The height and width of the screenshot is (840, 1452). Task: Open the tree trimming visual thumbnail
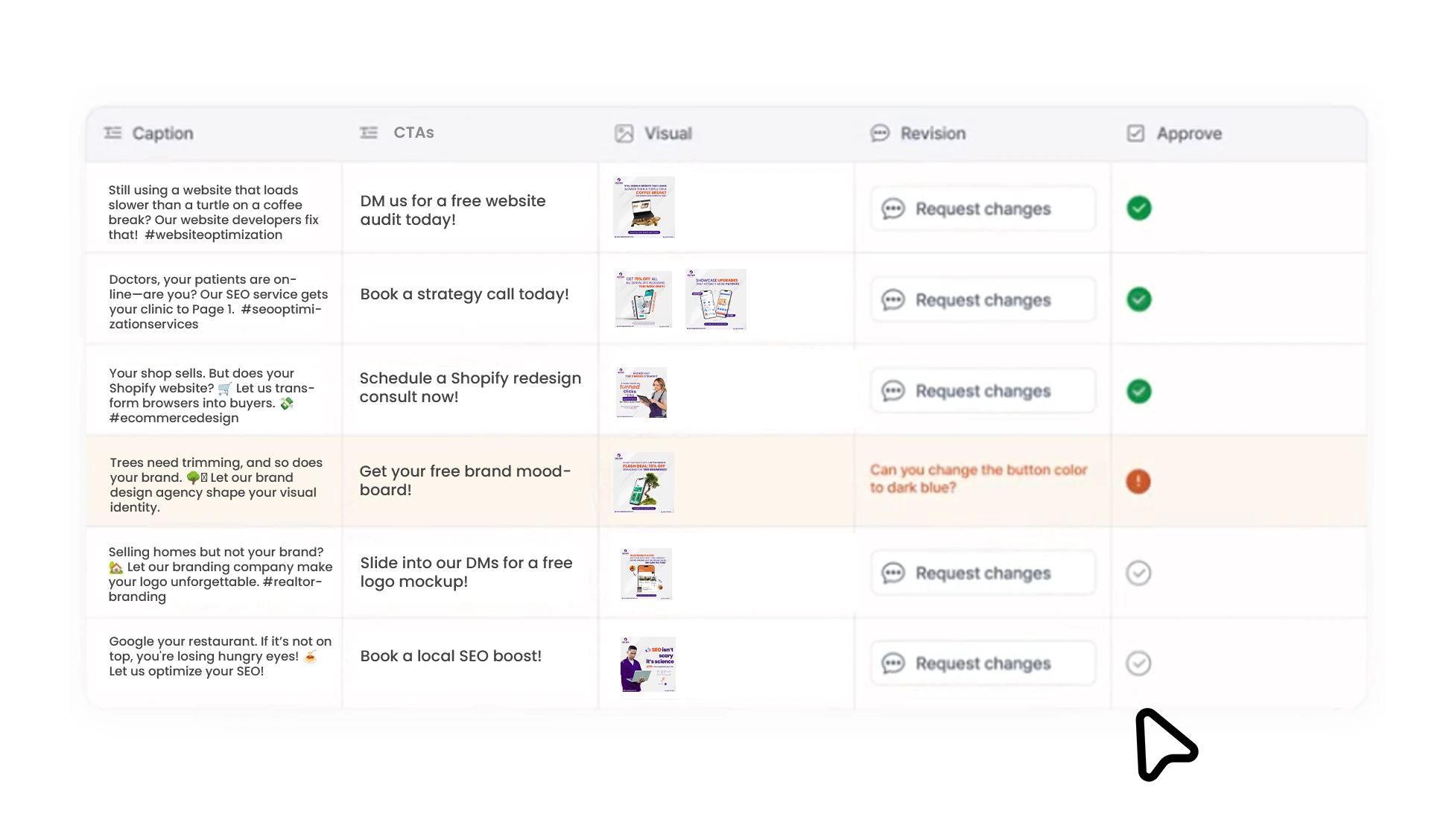click(644, 483)
